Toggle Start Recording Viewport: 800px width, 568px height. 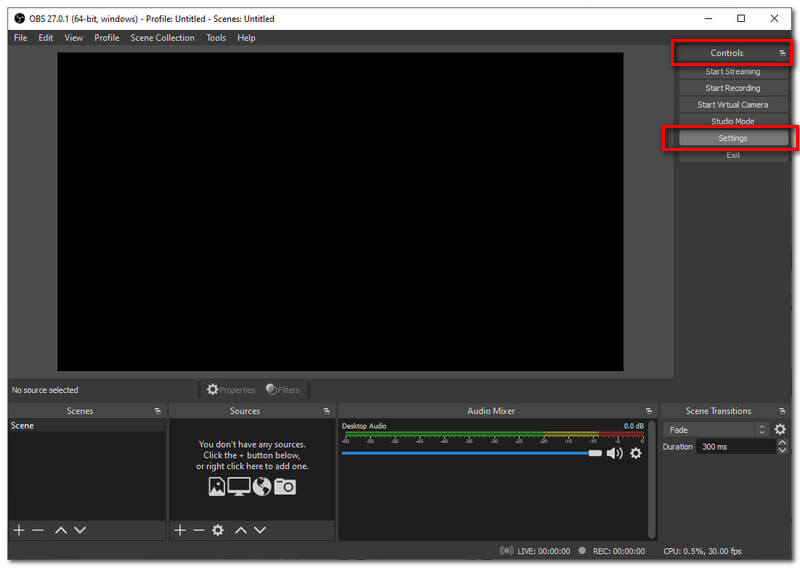[732, 88]
